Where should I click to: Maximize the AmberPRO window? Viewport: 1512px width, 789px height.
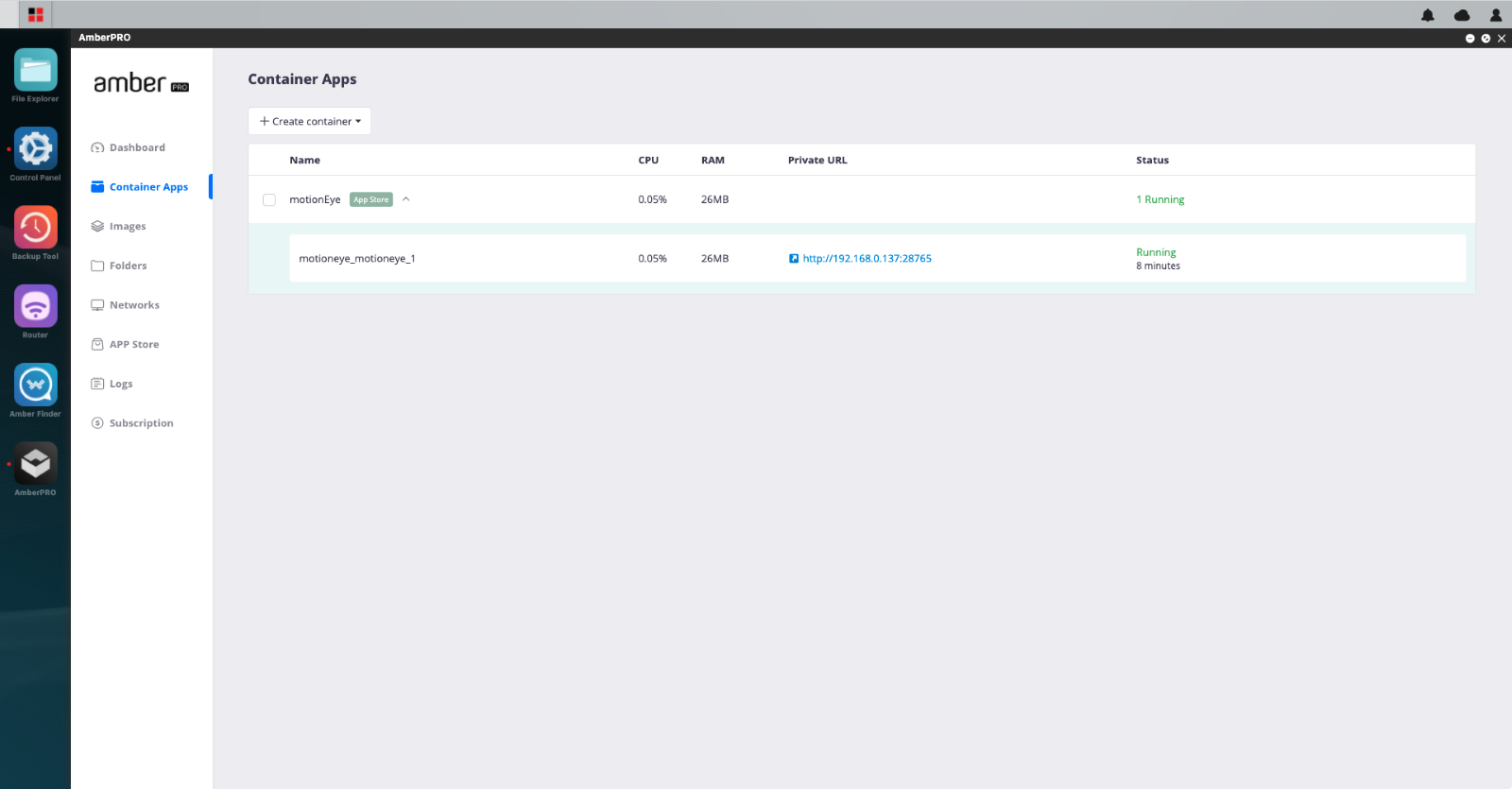pyautogui.click(x=1486, y=39)
